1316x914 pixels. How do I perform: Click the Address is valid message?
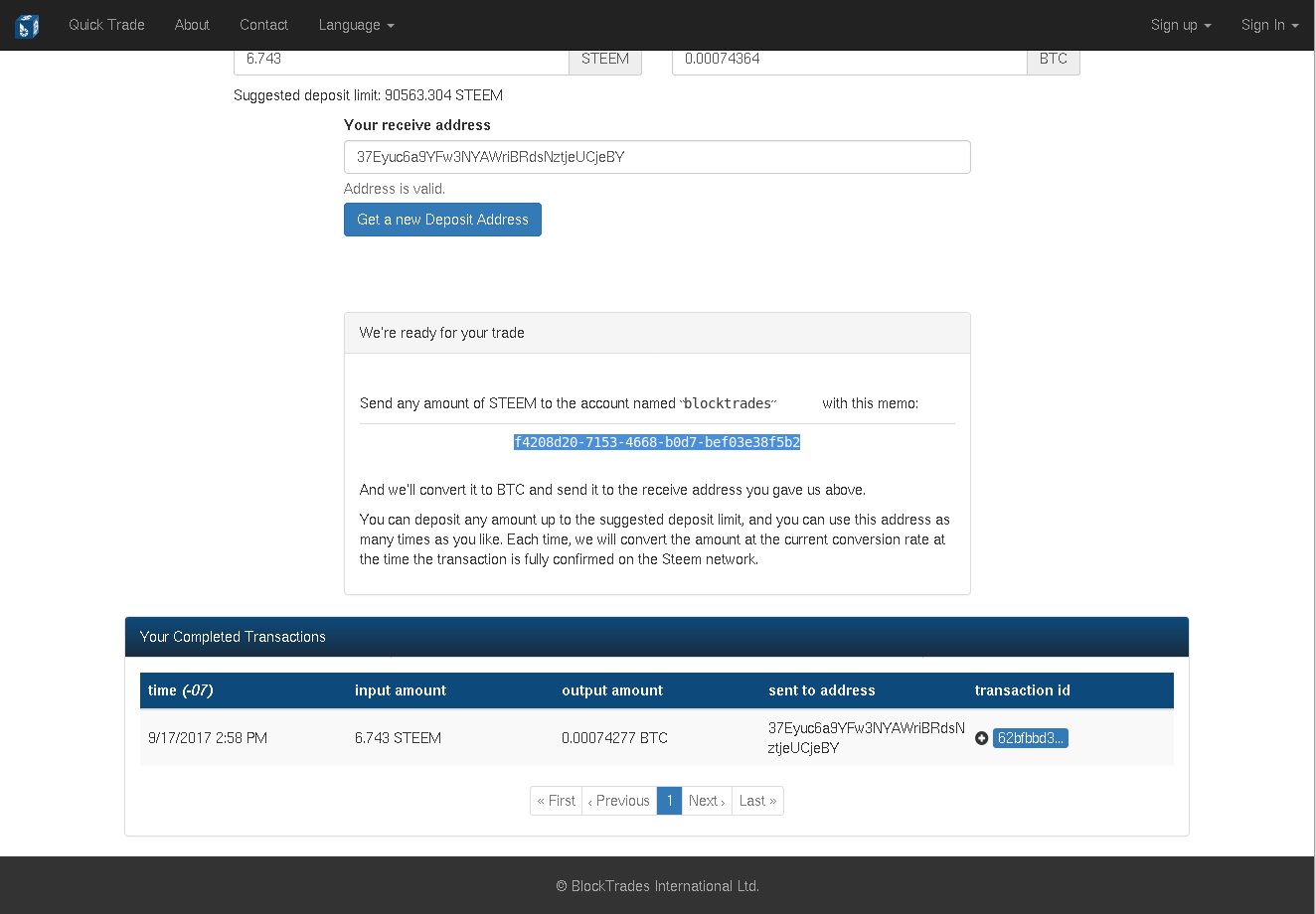tap(395, 189)
